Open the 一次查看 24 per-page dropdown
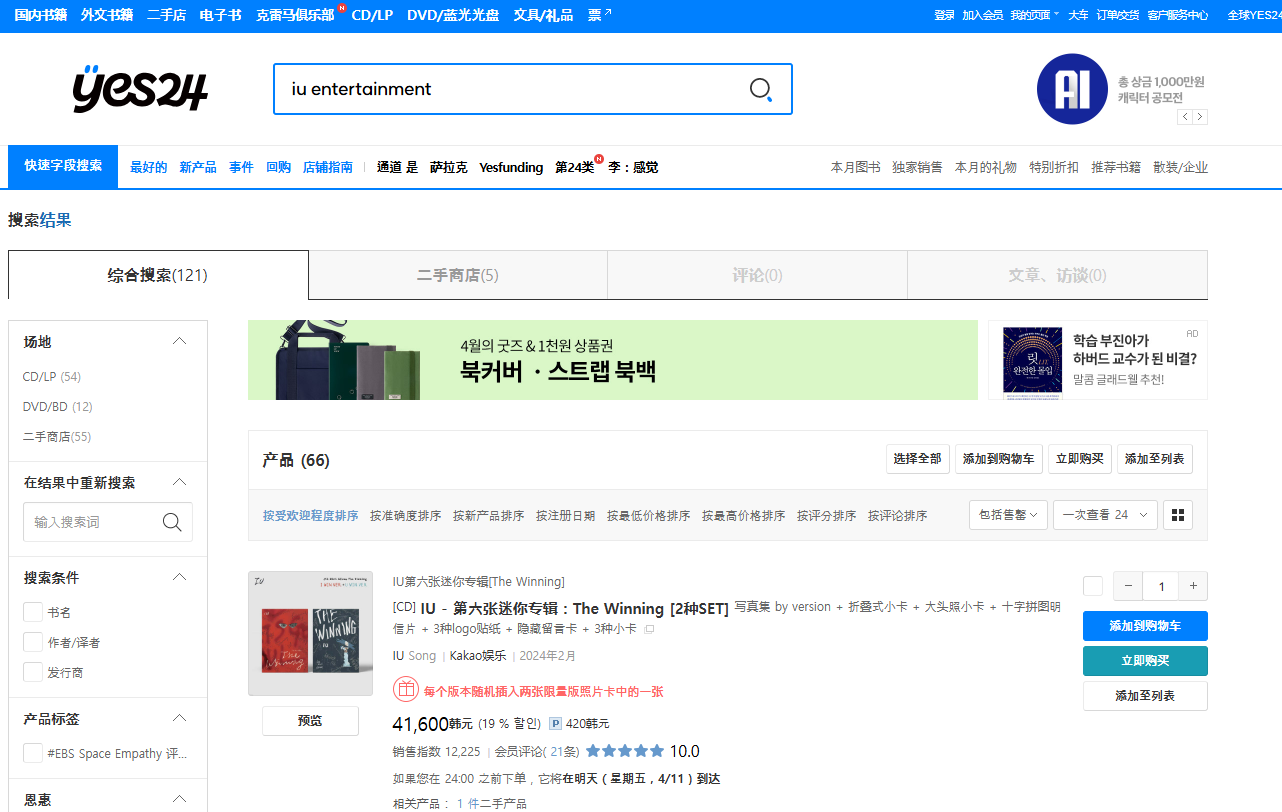The width and height of the screenshot is (1282, 812). coord(1106,515)
